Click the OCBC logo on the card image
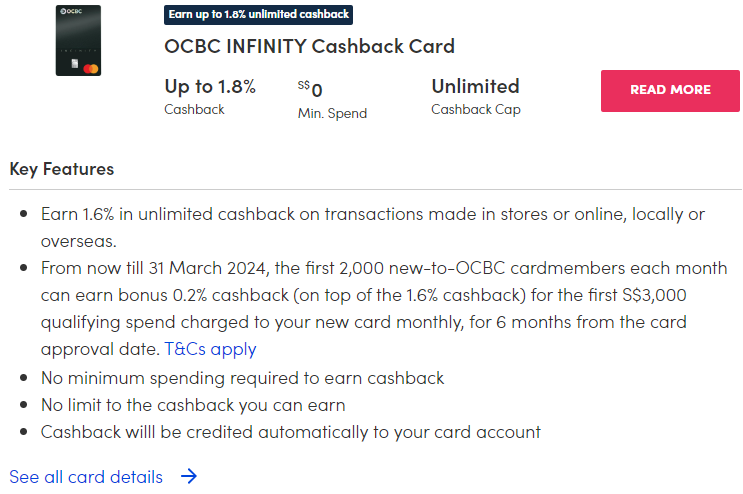The width and height of the screenshot is (743, 494). (73, 13)
